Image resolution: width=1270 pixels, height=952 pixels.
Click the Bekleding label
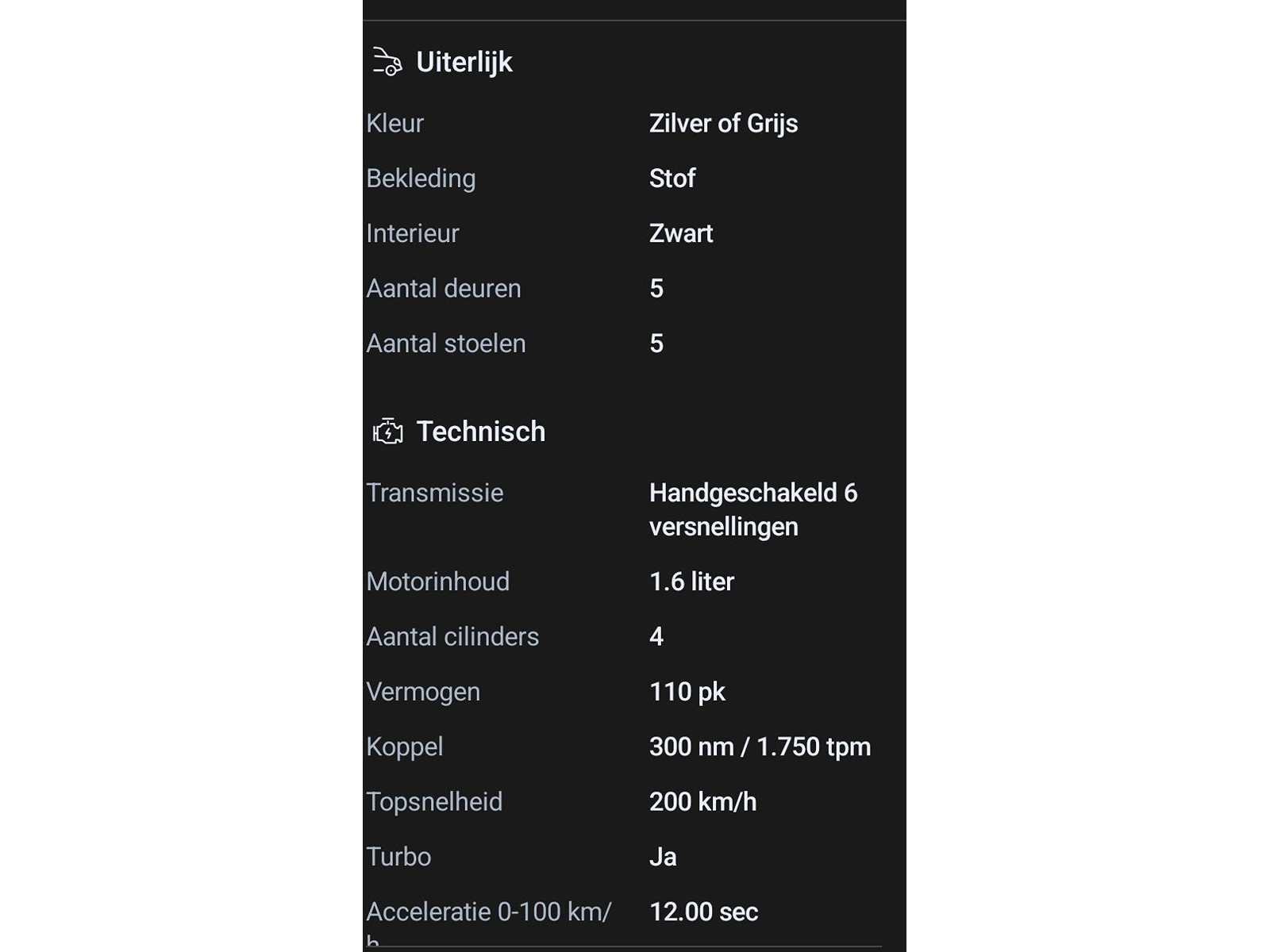[421, 178]
